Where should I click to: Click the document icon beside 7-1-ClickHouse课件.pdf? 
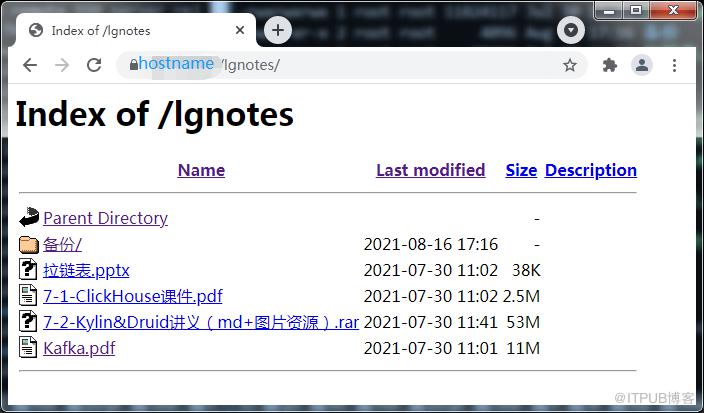[28, 295]
